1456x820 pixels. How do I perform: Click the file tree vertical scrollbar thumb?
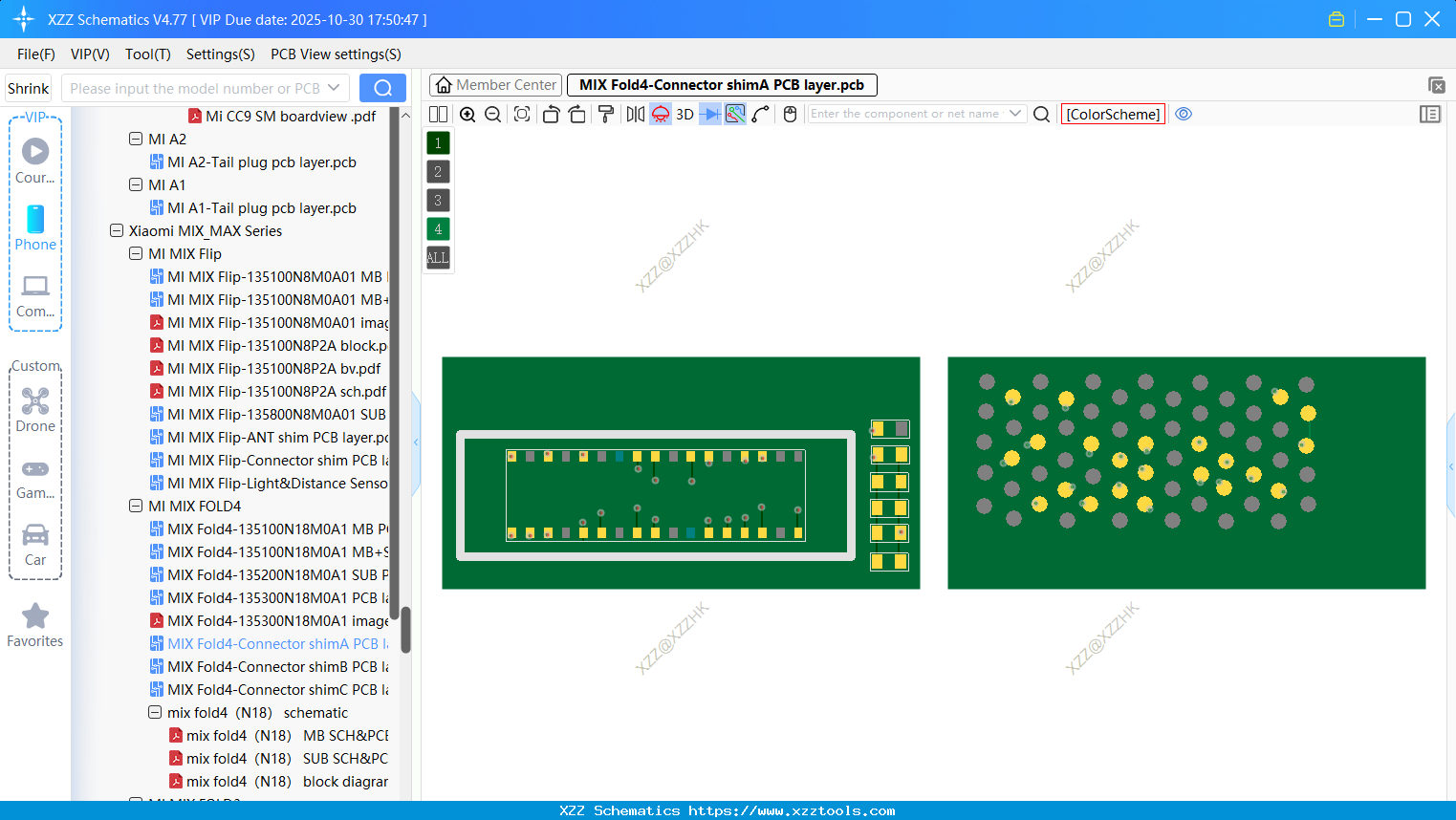(x=405, y=630)
